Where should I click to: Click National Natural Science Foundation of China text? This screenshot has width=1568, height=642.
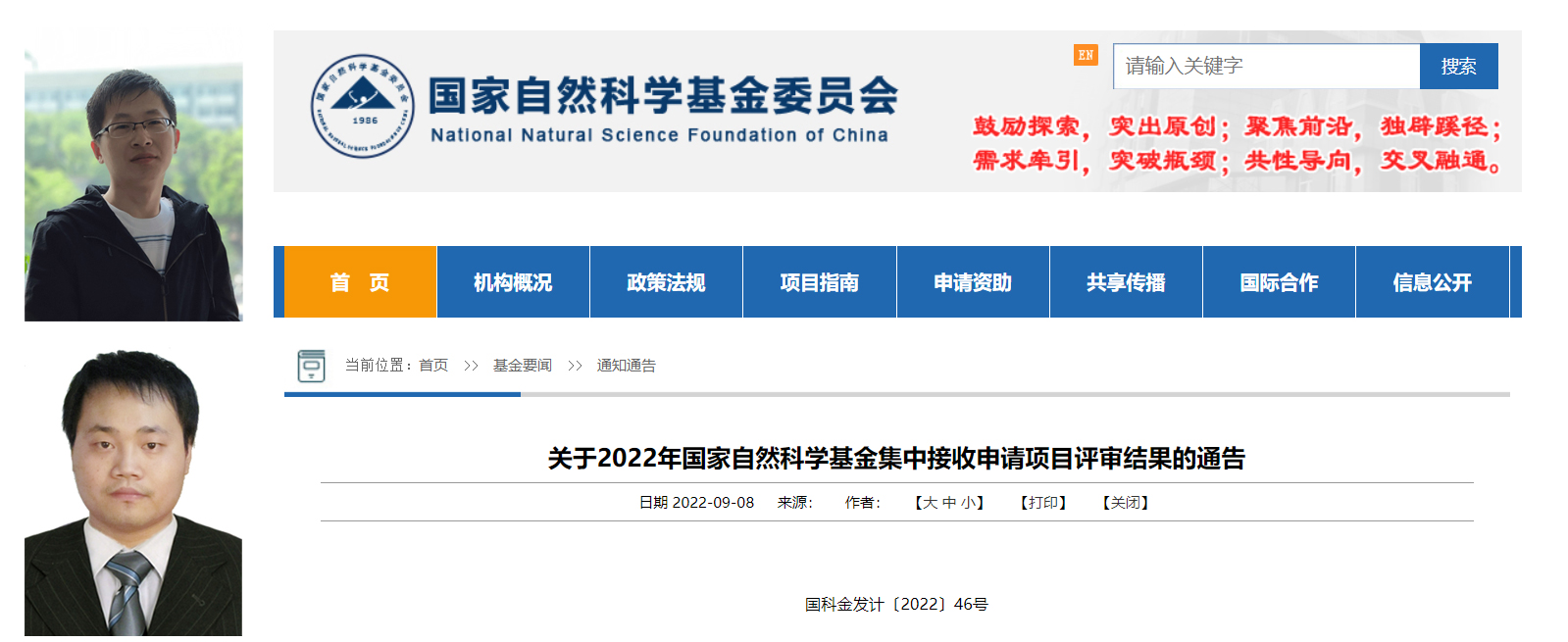[659, 135]
